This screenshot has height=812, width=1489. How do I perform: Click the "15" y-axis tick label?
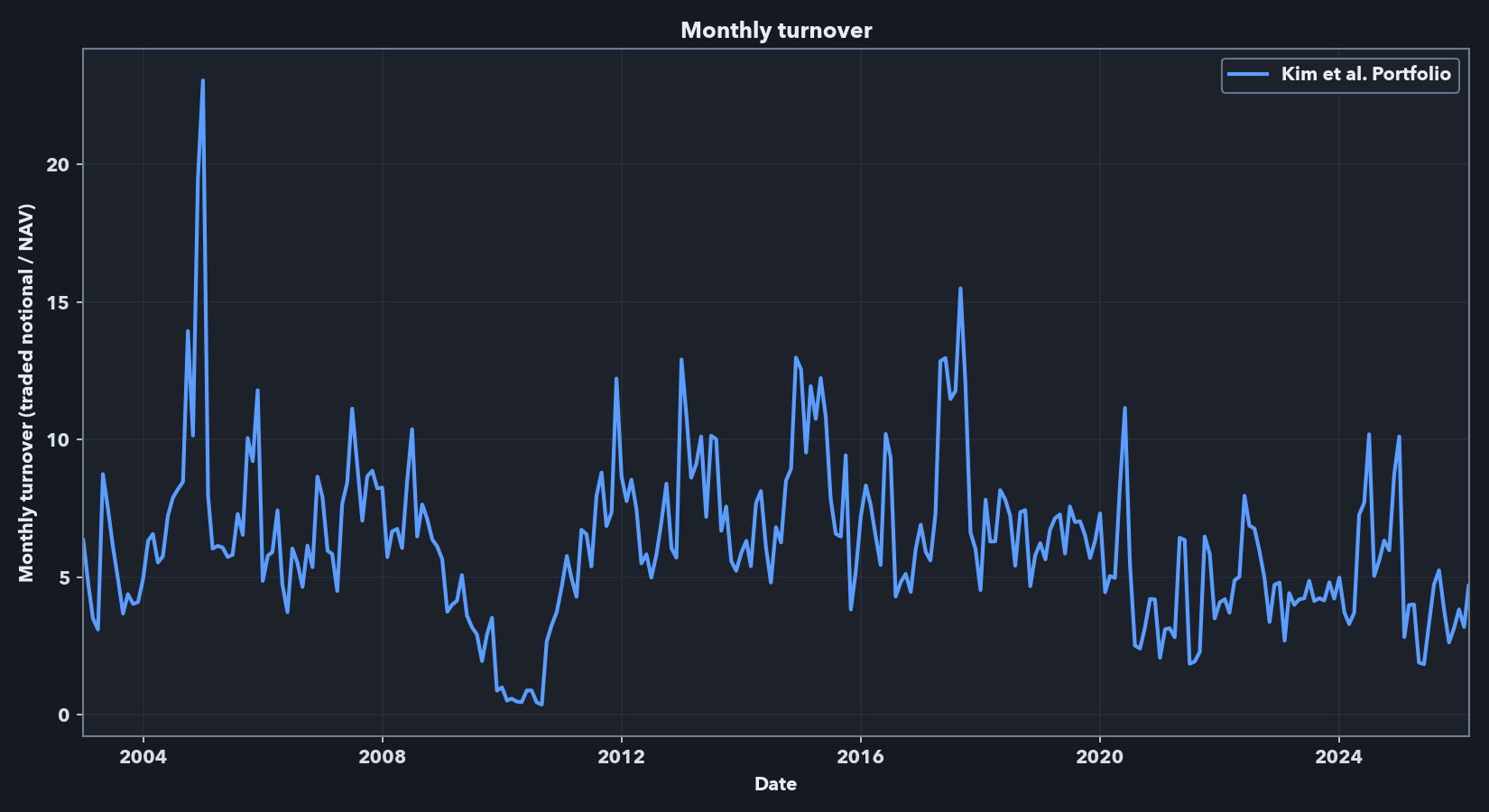coord(60,304)
